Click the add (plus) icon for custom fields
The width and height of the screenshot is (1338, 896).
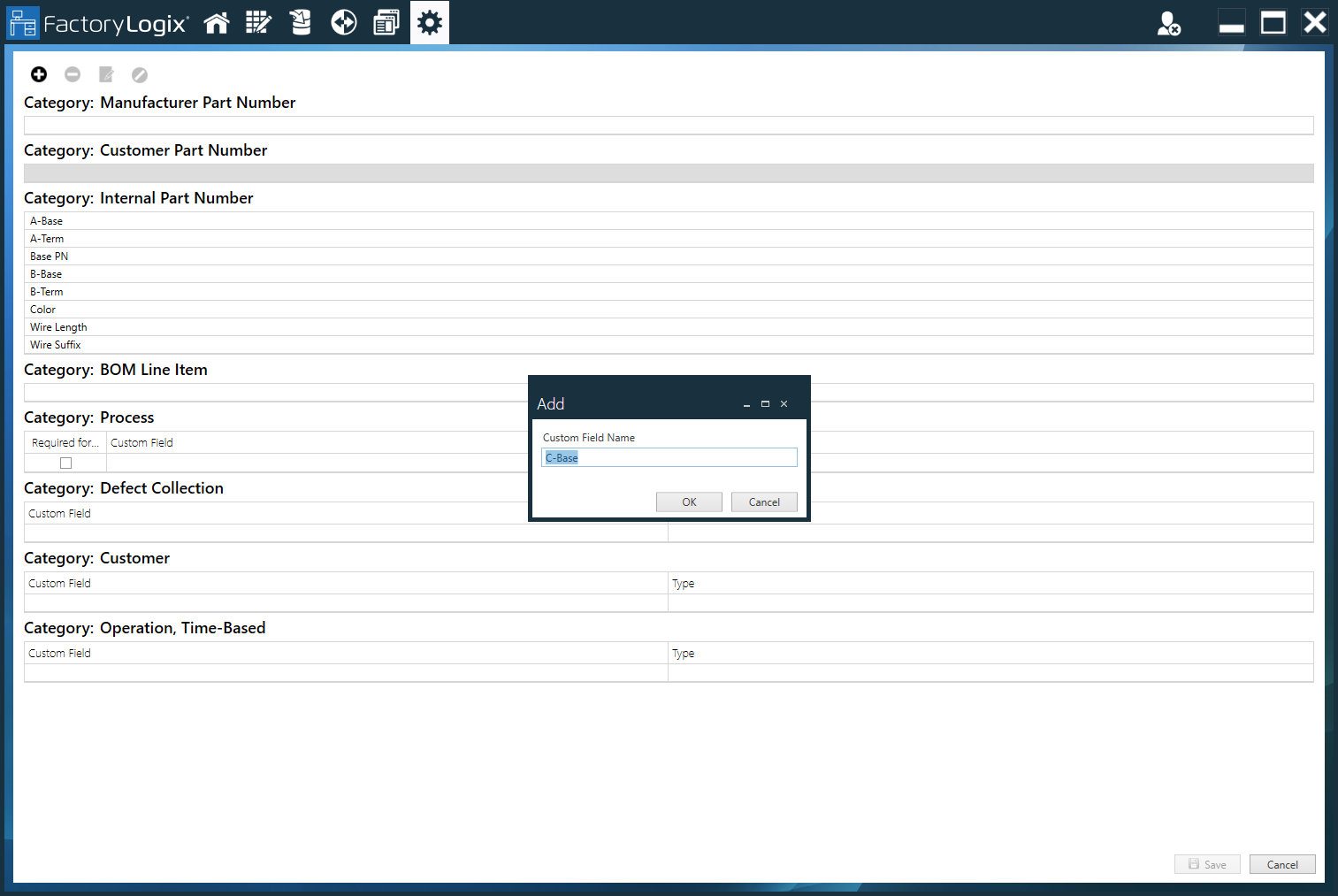38,74
